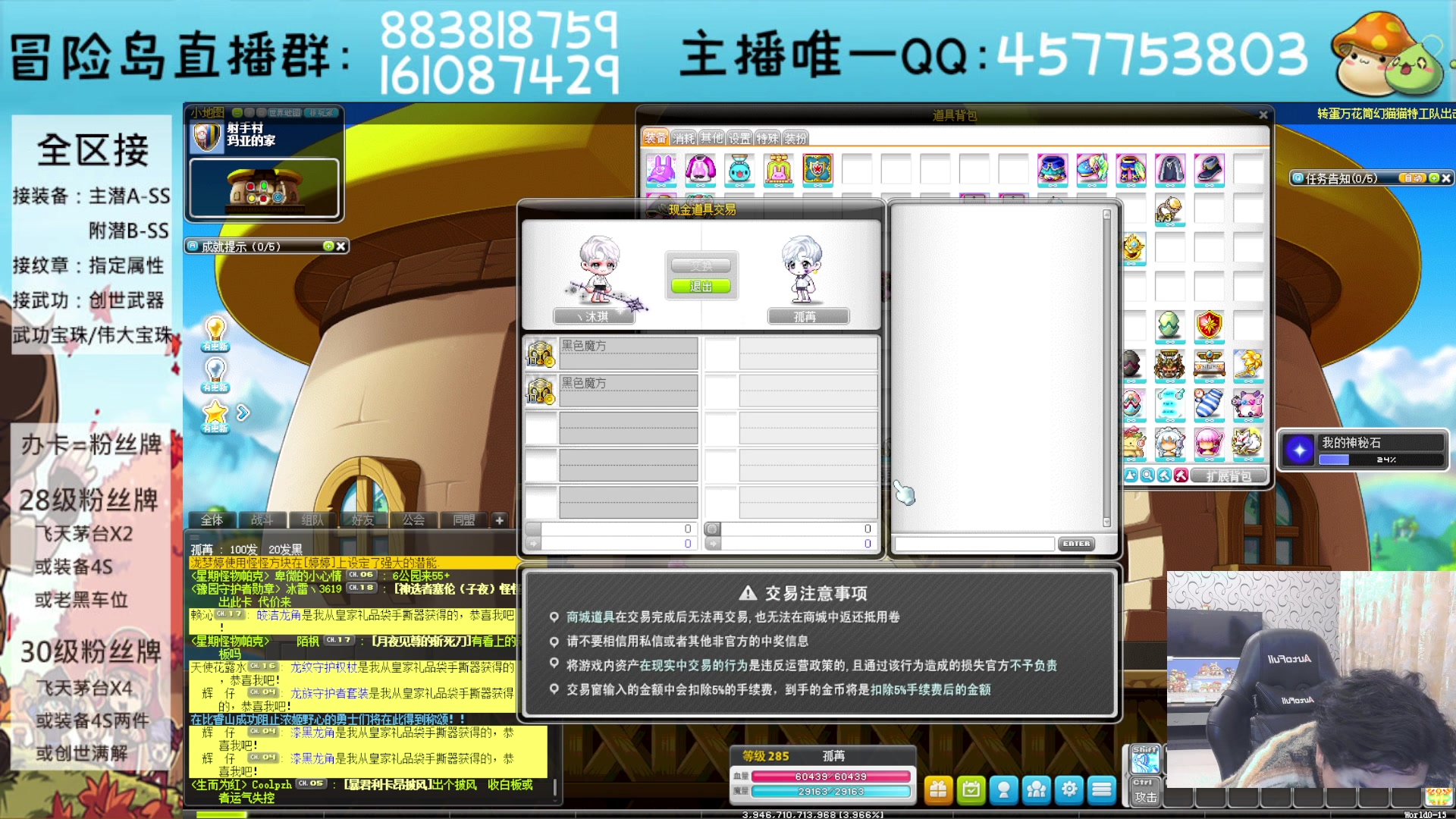Expand the star notifier arrow
Image resolution: width=1456 pixels, height=819 pixels.
[x=243, y=413]
